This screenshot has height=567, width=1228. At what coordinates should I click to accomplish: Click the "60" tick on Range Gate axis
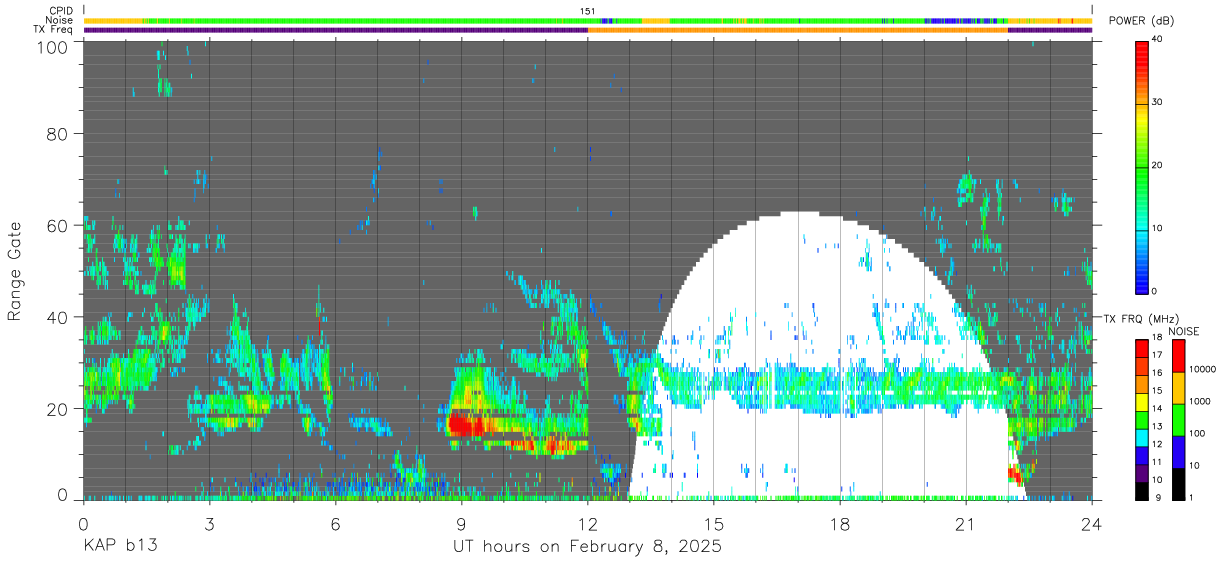pyautogui.click(x=58, y=225)
